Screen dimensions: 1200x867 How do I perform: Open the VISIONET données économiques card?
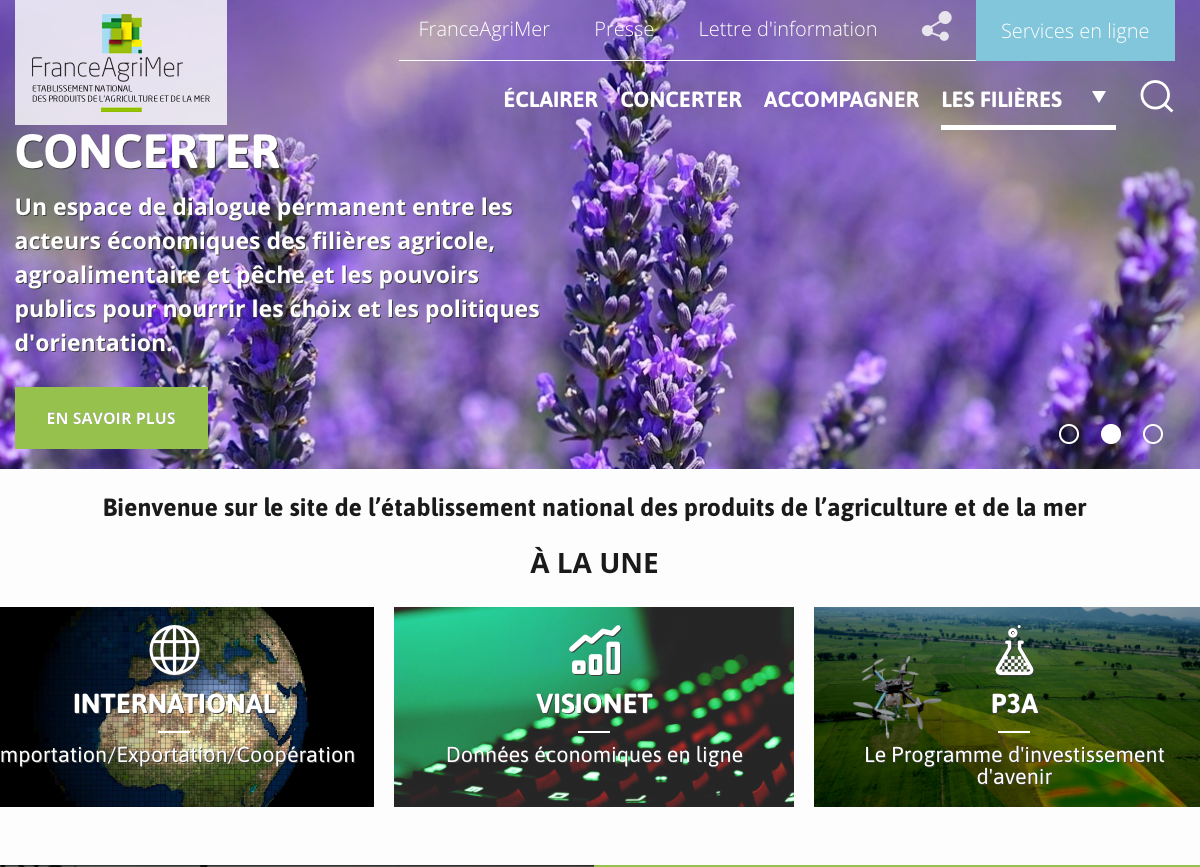594,706
